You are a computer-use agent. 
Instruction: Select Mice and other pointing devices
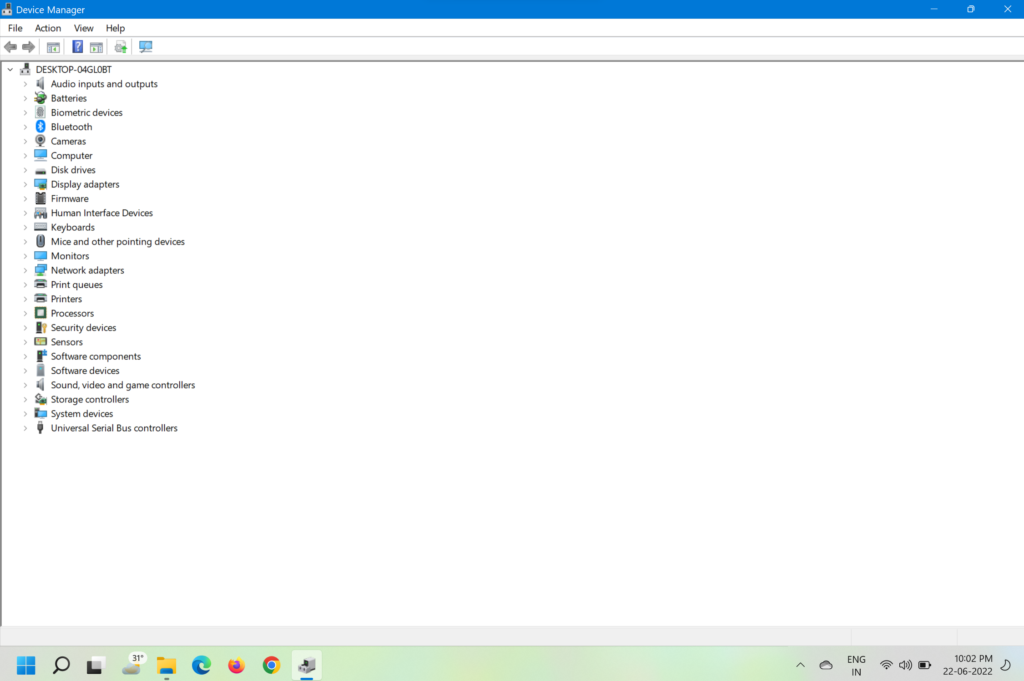(118, 242)
